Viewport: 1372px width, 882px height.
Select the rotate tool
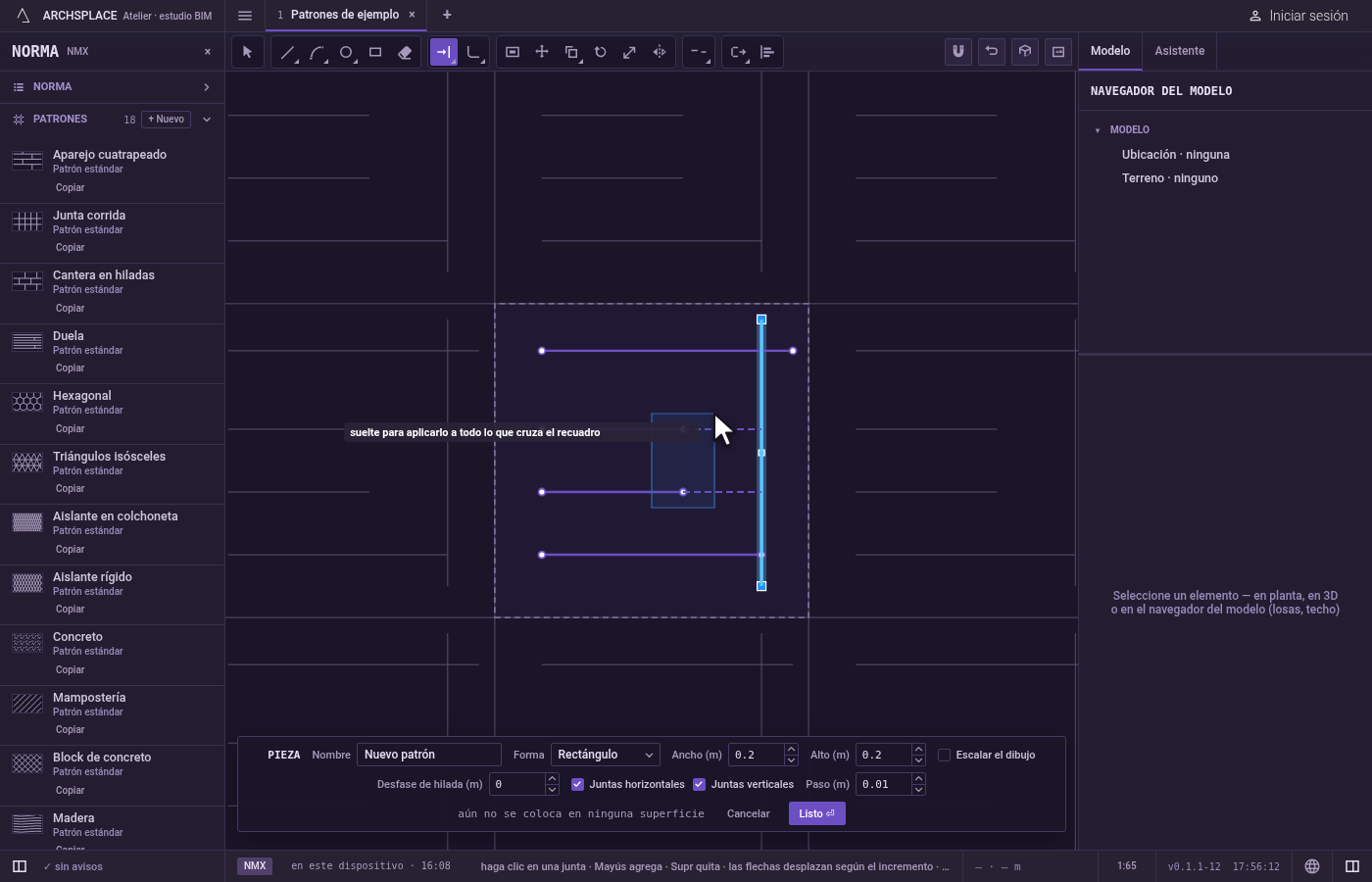click(x=601, y=52)
